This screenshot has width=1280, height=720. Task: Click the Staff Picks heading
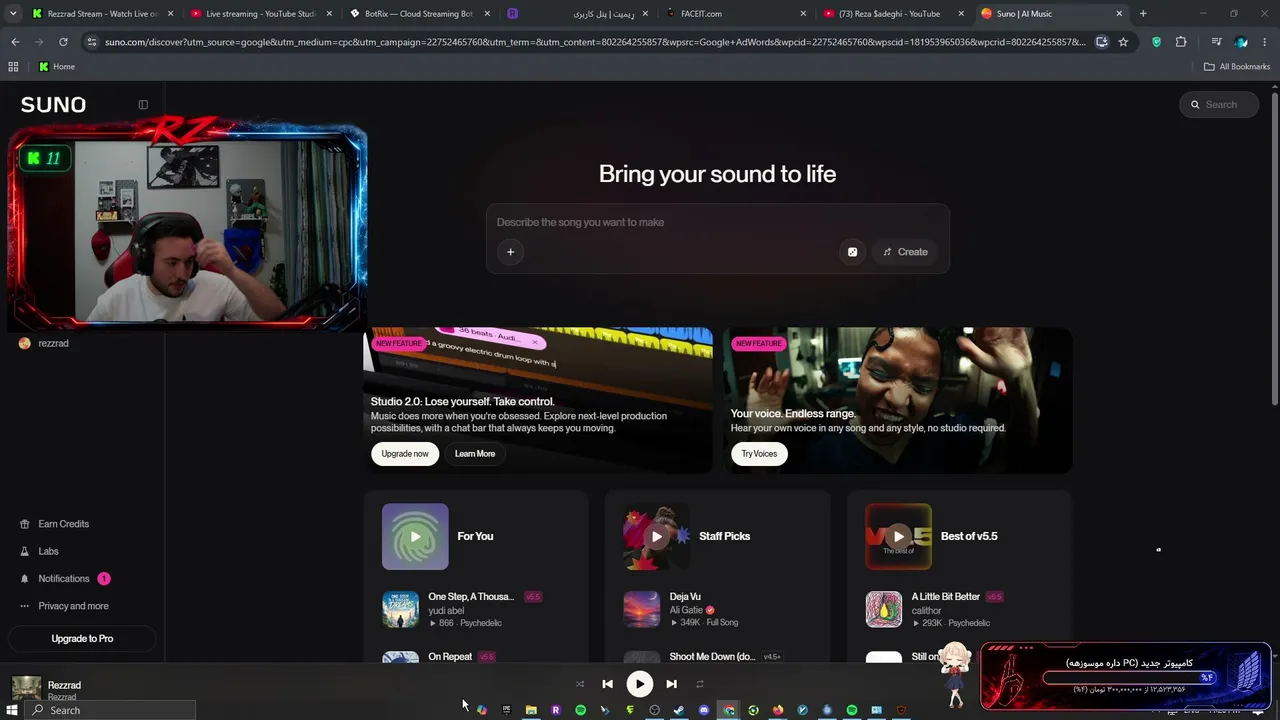point(724,536)
